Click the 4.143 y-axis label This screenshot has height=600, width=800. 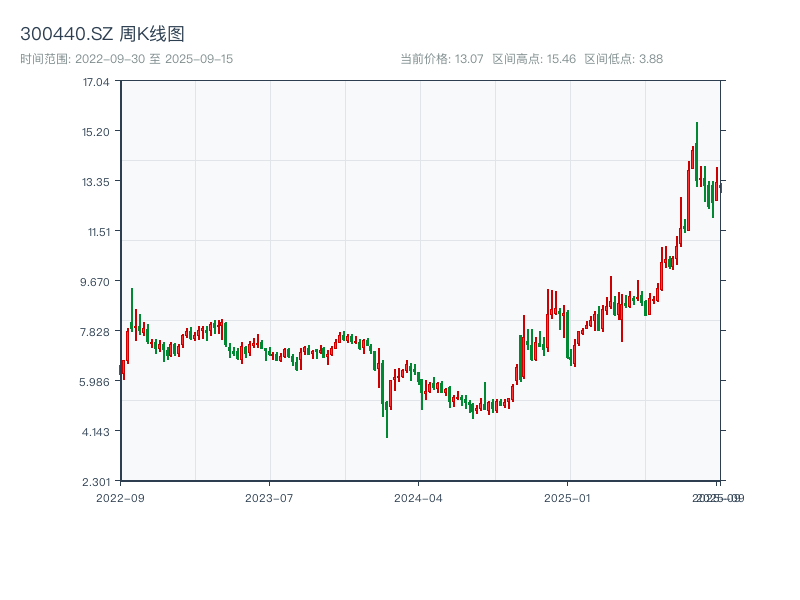pos(96,432)
